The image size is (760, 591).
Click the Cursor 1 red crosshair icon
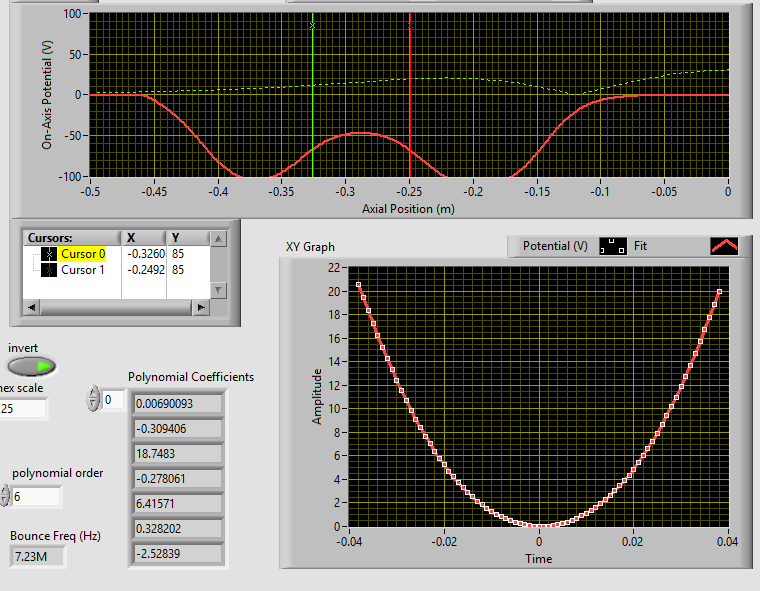[50, 270]
